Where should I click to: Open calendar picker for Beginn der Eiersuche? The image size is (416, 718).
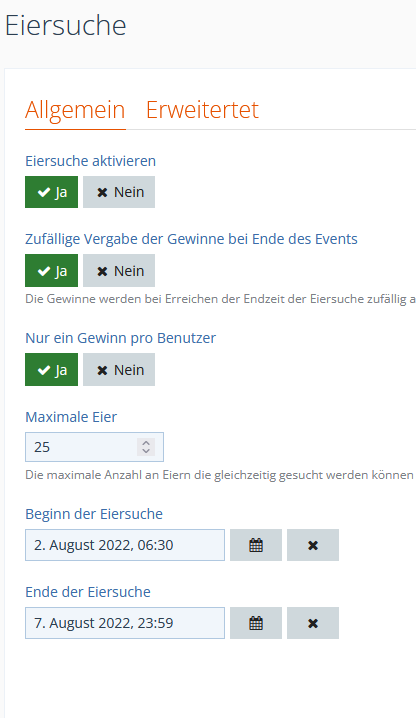tap(256, 545)
